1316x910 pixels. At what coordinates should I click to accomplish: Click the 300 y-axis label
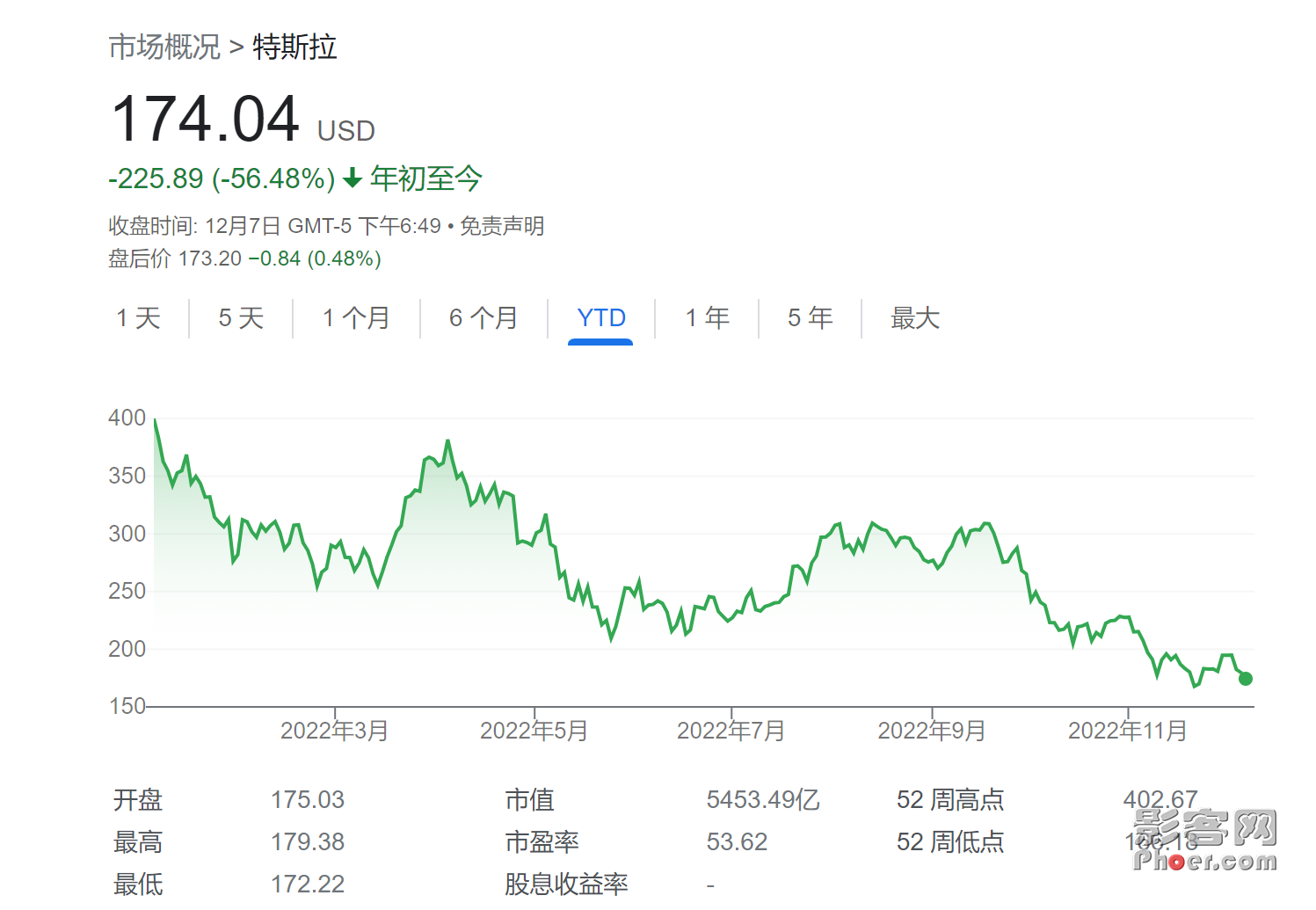127,534
